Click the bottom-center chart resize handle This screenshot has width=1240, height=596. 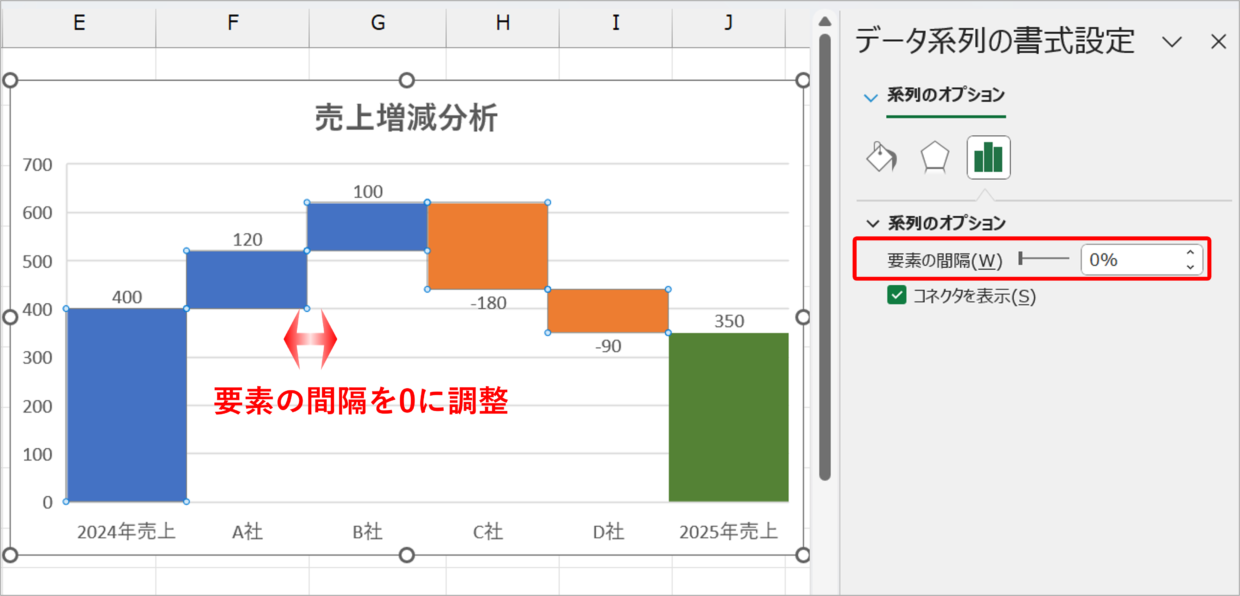(x=407, y=555)
